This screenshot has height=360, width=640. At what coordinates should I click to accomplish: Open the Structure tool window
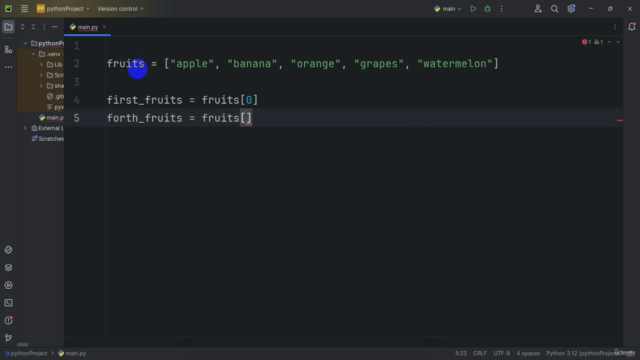[8, 50]
